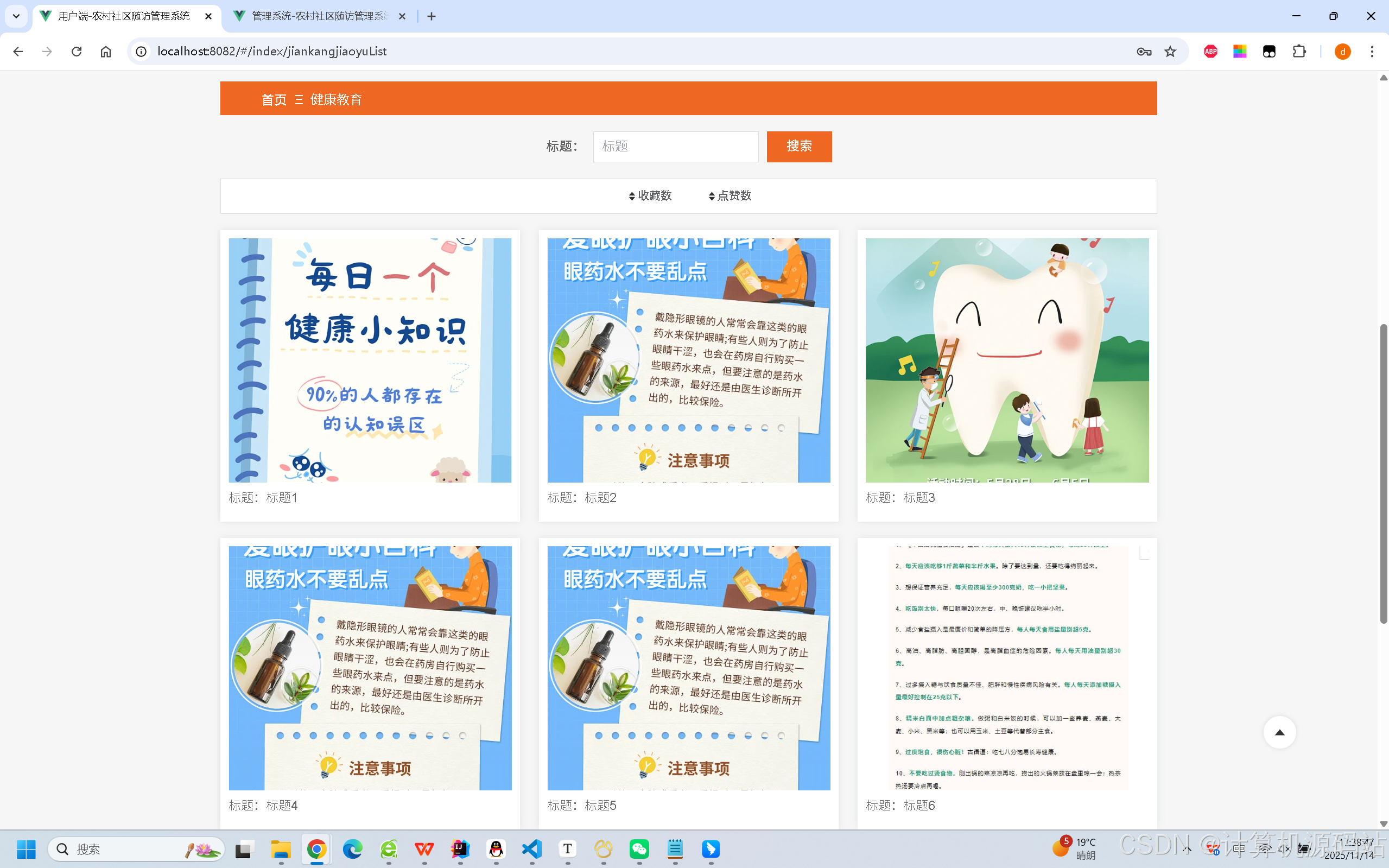The height and width of the screenshot is (868, 1389).
Task: Click the 健康教育 breadcrumb item
Action: (337, 100)
